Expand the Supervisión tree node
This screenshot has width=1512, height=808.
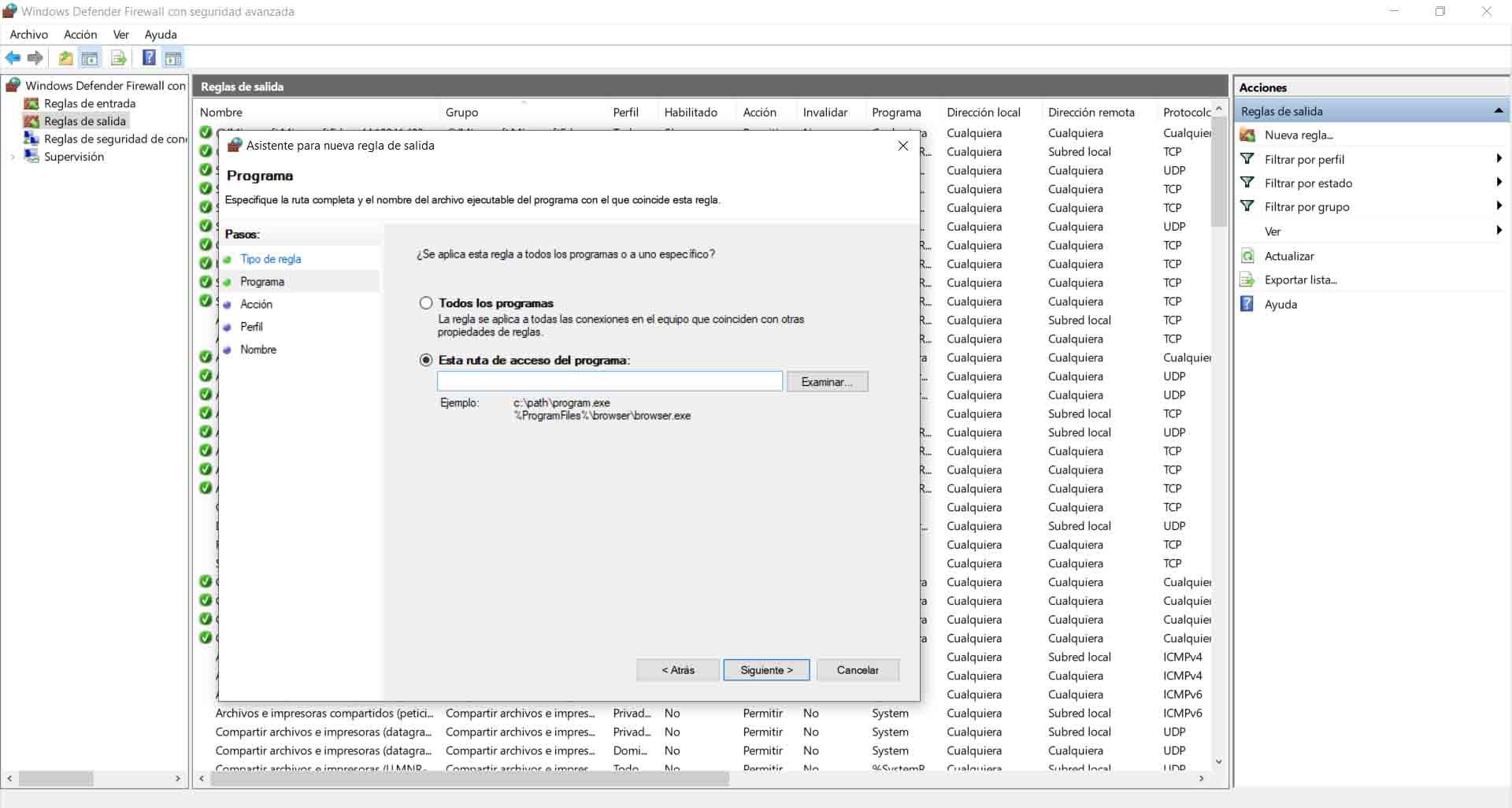(13, 157)
